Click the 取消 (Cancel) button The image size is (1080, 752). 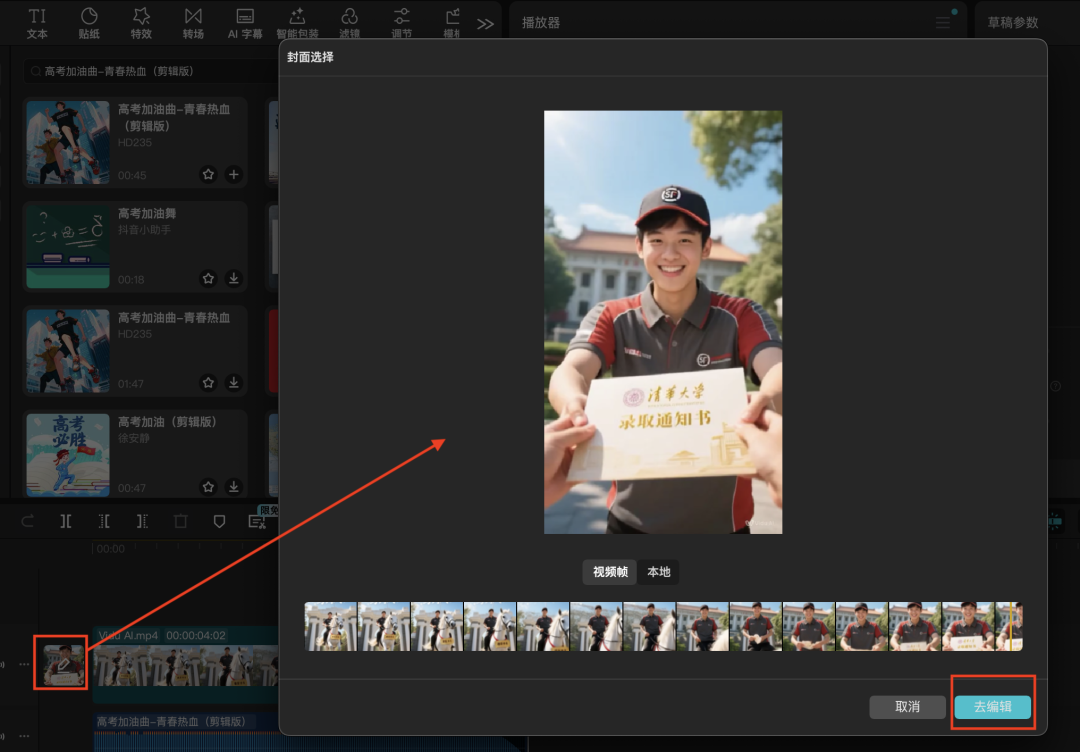907,707
